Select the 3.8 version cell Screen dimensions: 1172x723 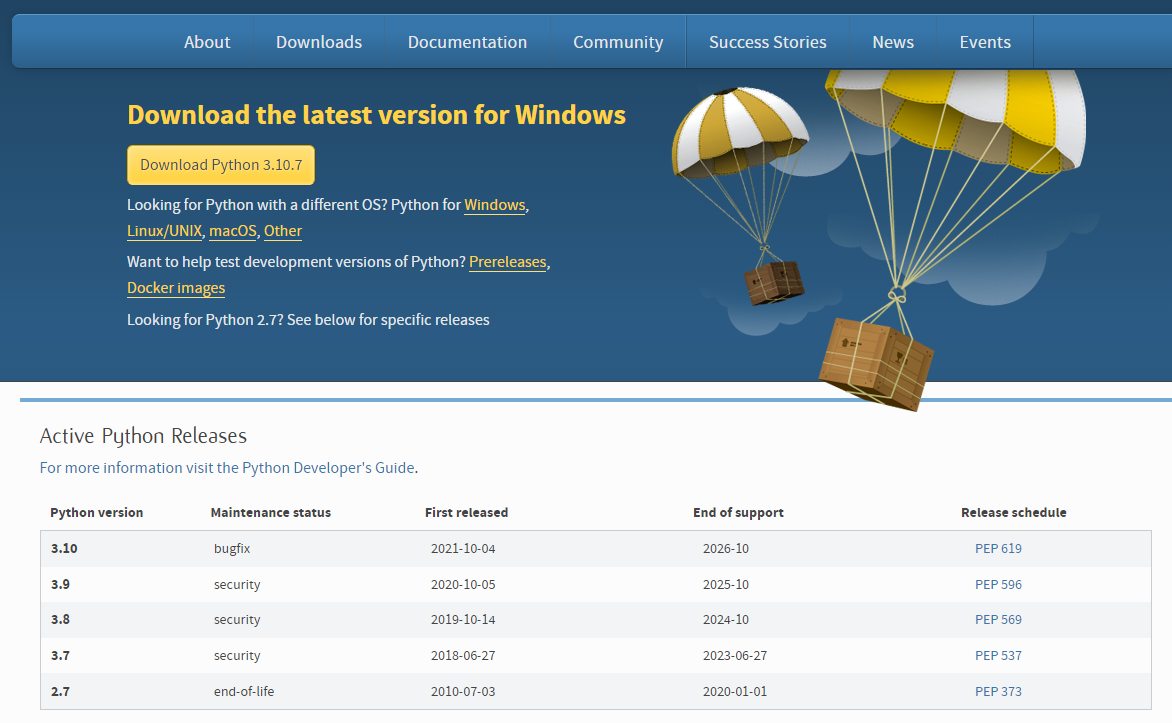[x=61, y=619]
